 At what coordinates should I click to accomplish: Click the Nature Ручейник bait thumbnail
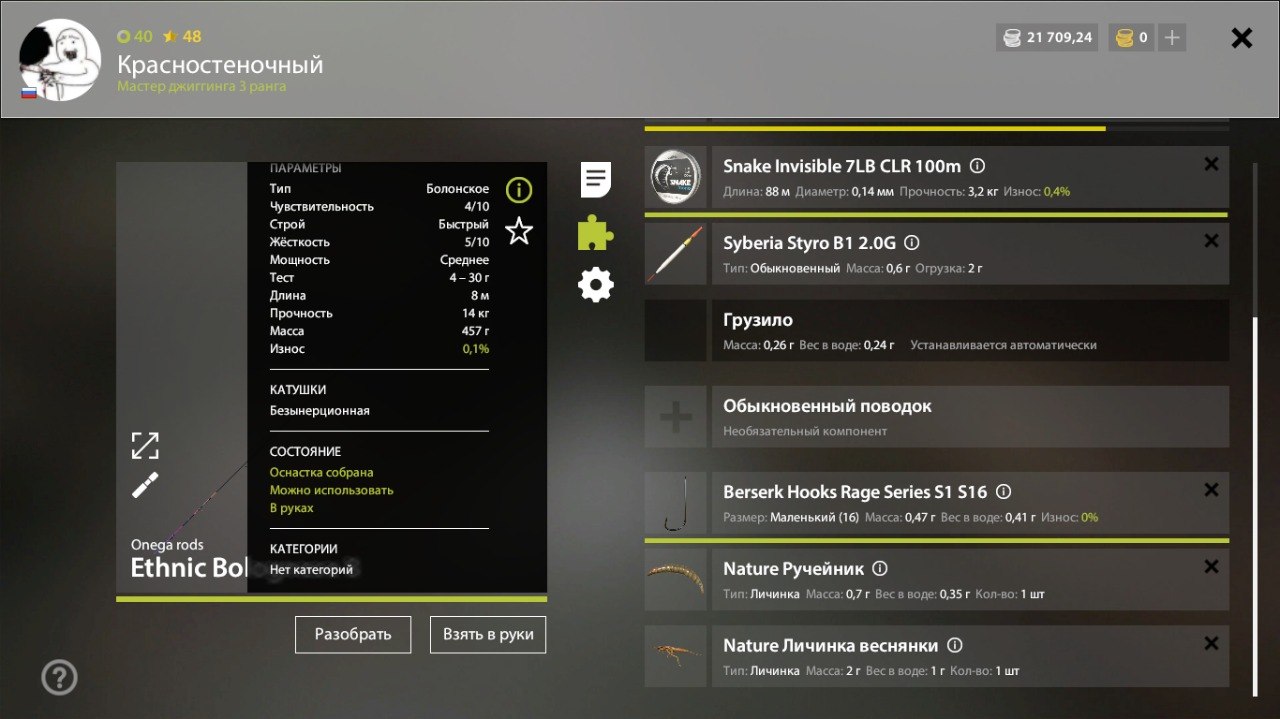click(x=676, y=579)
